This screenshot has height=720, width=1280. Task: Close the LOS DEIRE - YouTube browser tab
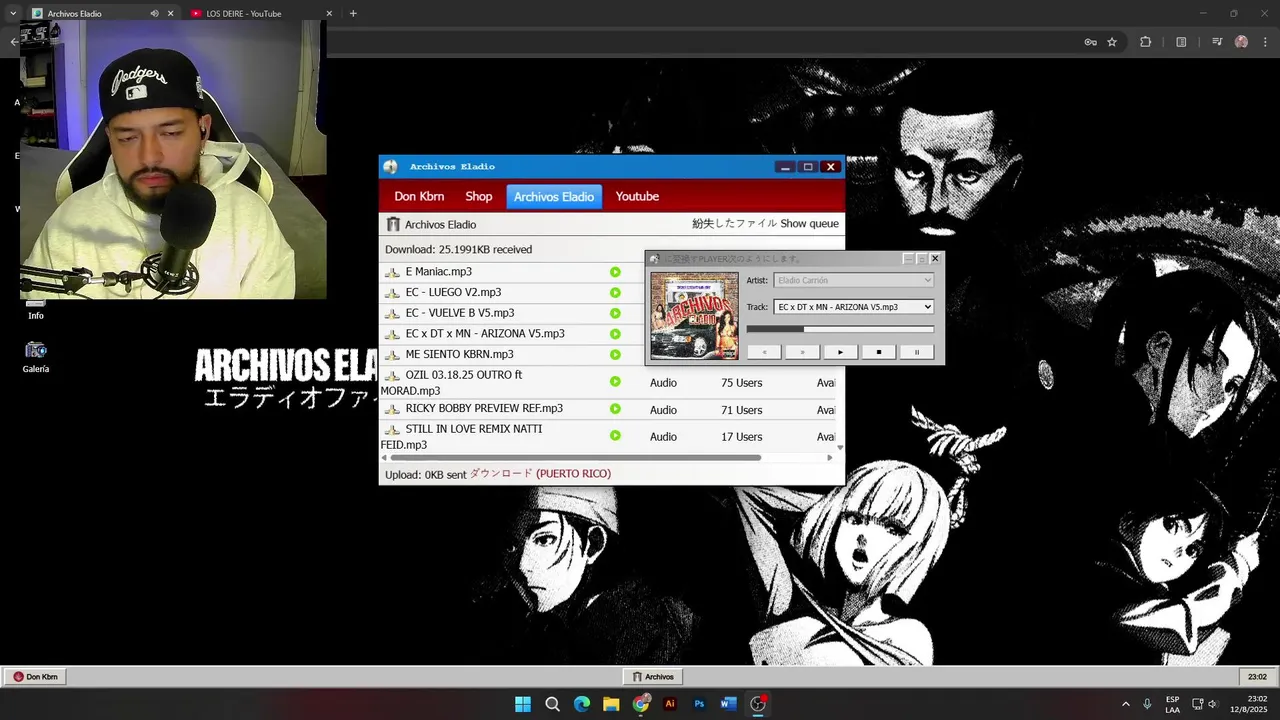point(329,14)
